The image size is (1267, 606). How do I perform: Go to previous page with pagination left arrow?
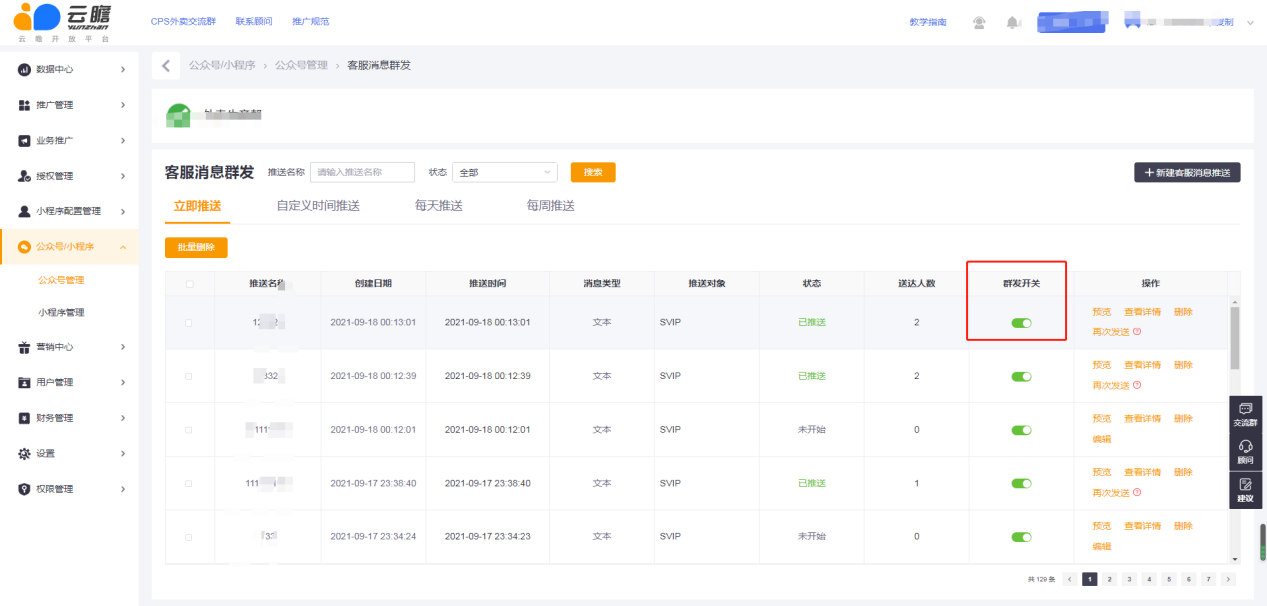(1070, 579)
